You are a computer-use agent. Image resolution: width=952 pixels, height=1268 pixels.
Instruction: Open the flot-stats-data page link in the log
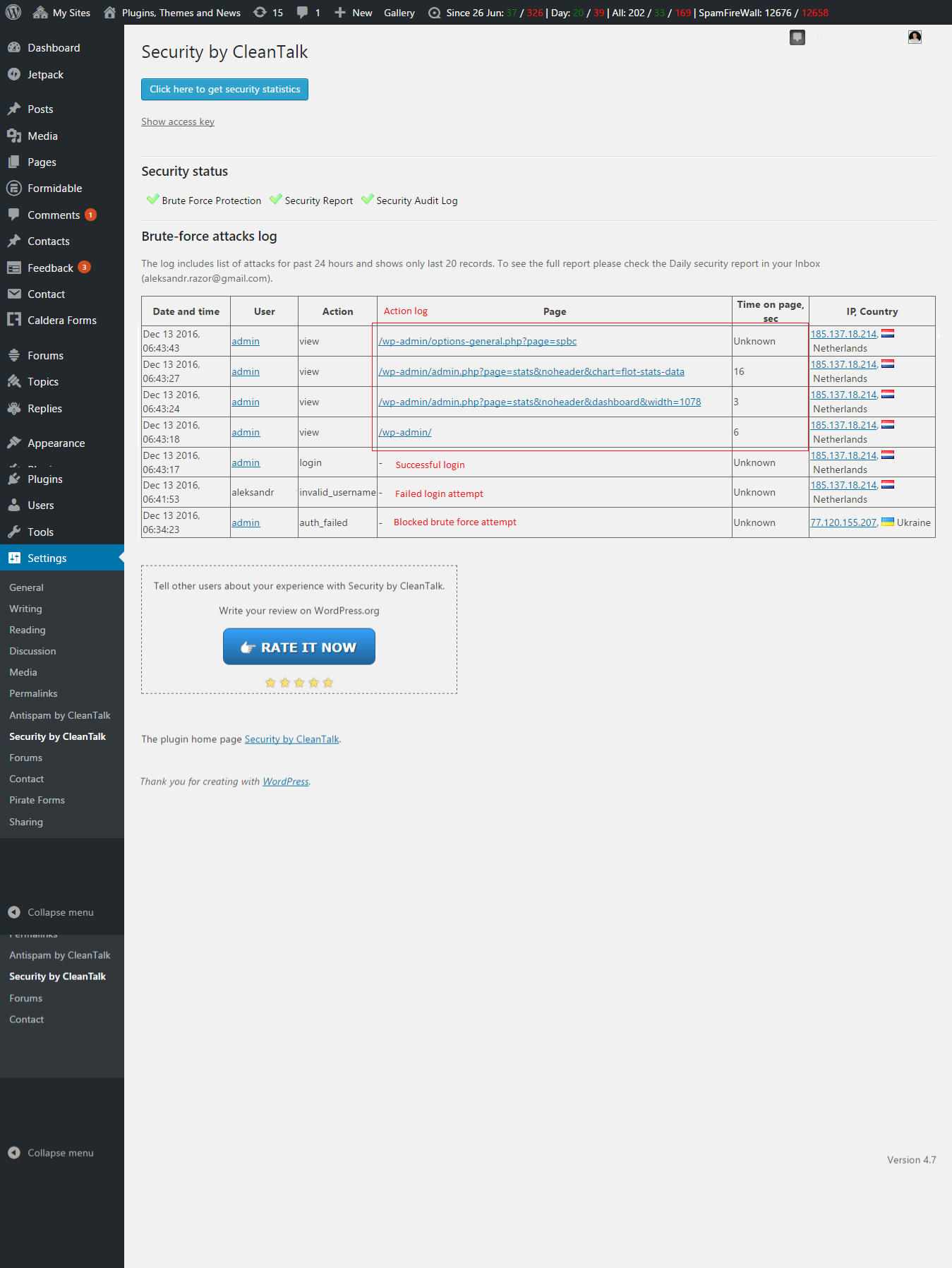tap(531, 371)
